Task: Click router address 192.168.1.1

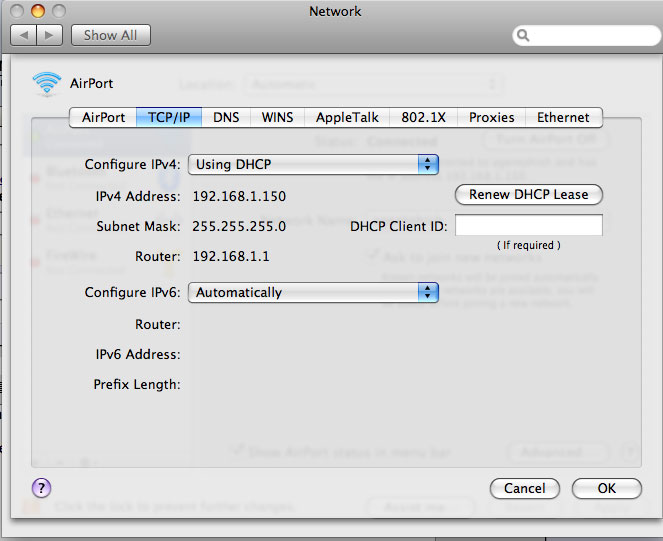Action: (x=231, y=256)
